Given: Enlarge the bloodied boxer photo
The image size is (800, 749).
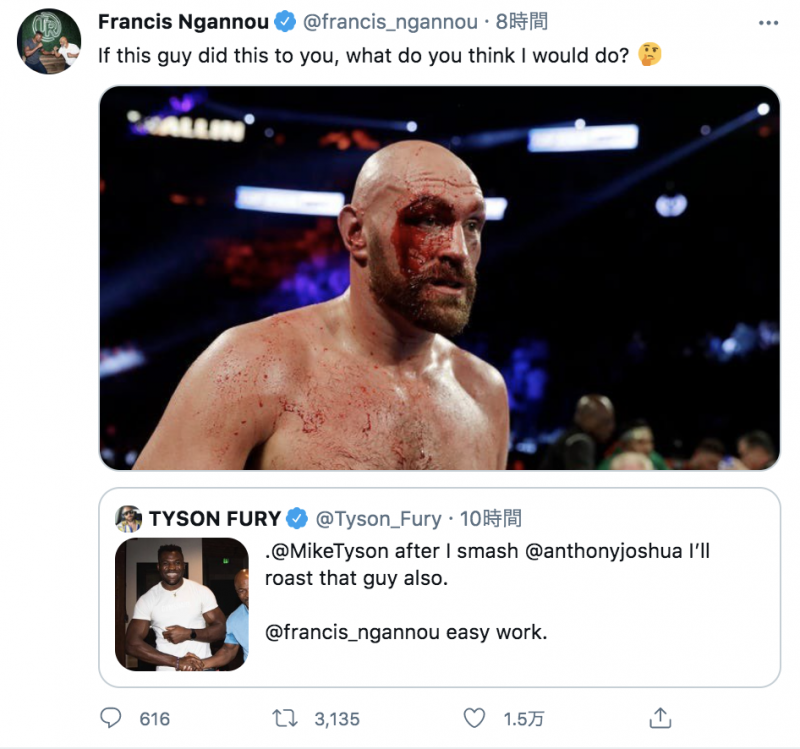Looking at the screenshot, I should (x=439, y=277).
